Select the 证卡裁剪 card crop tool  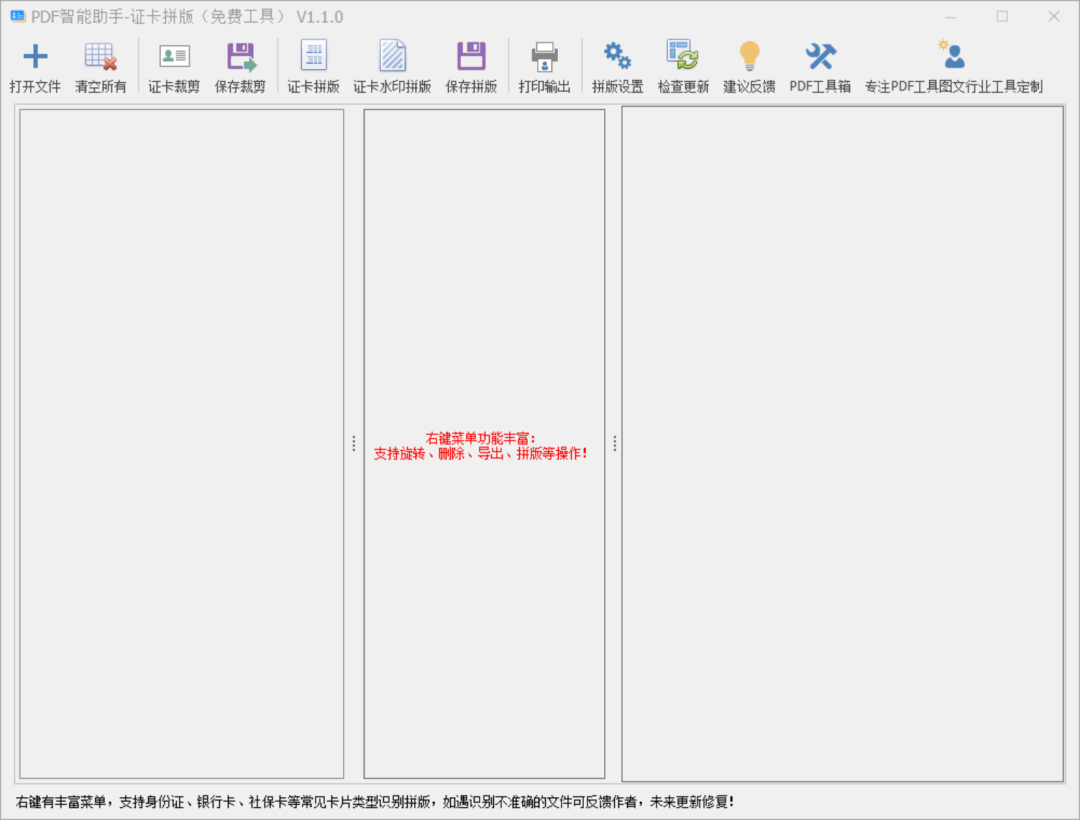[x=174, y=57]
